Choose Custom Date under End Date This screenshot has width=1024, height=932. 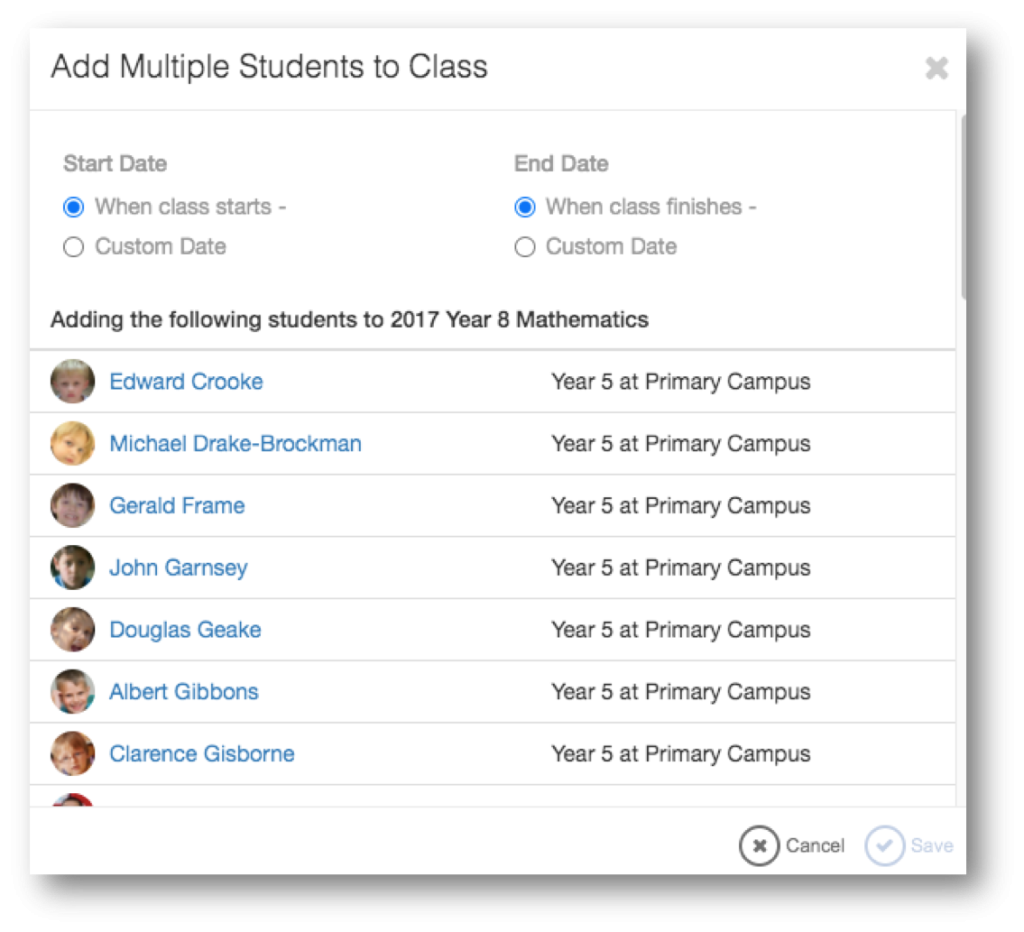pos(525,247)
